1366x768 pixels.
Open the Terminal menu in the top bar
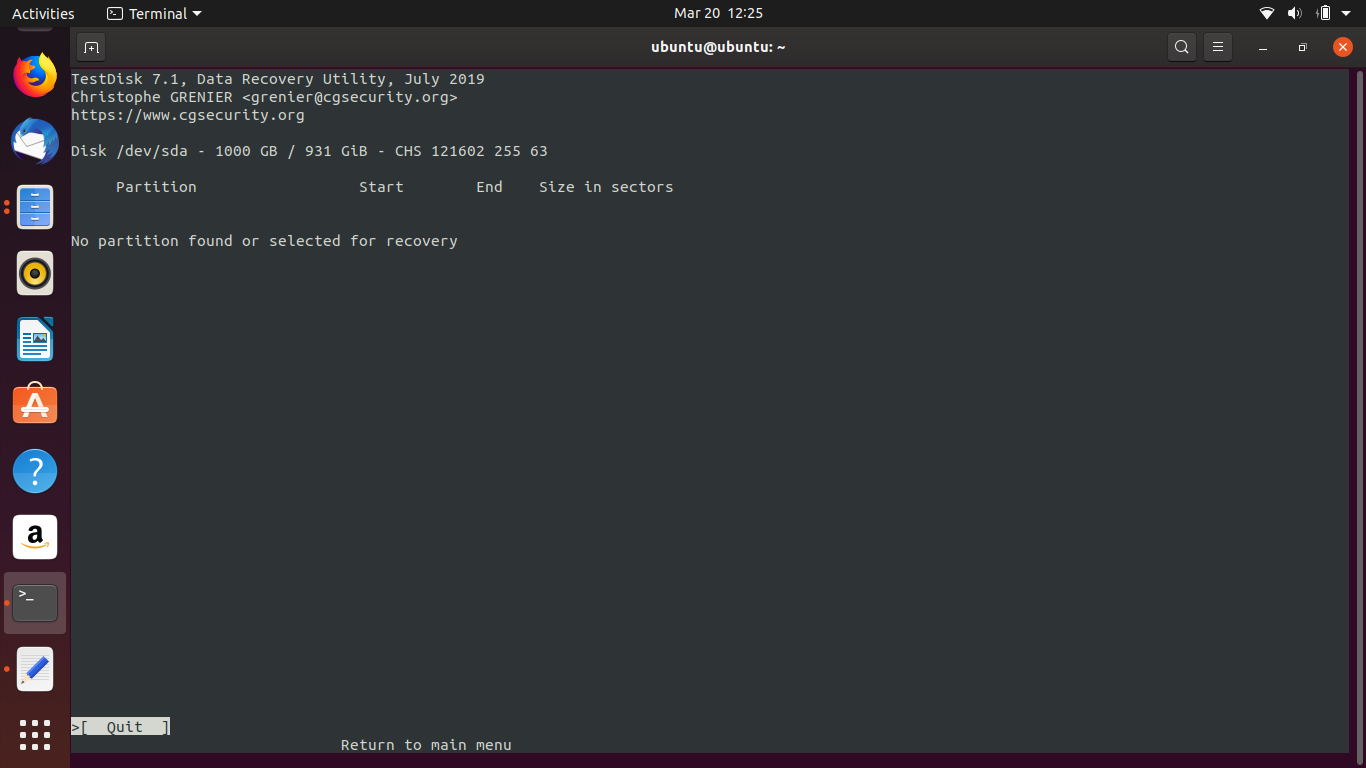153,13
